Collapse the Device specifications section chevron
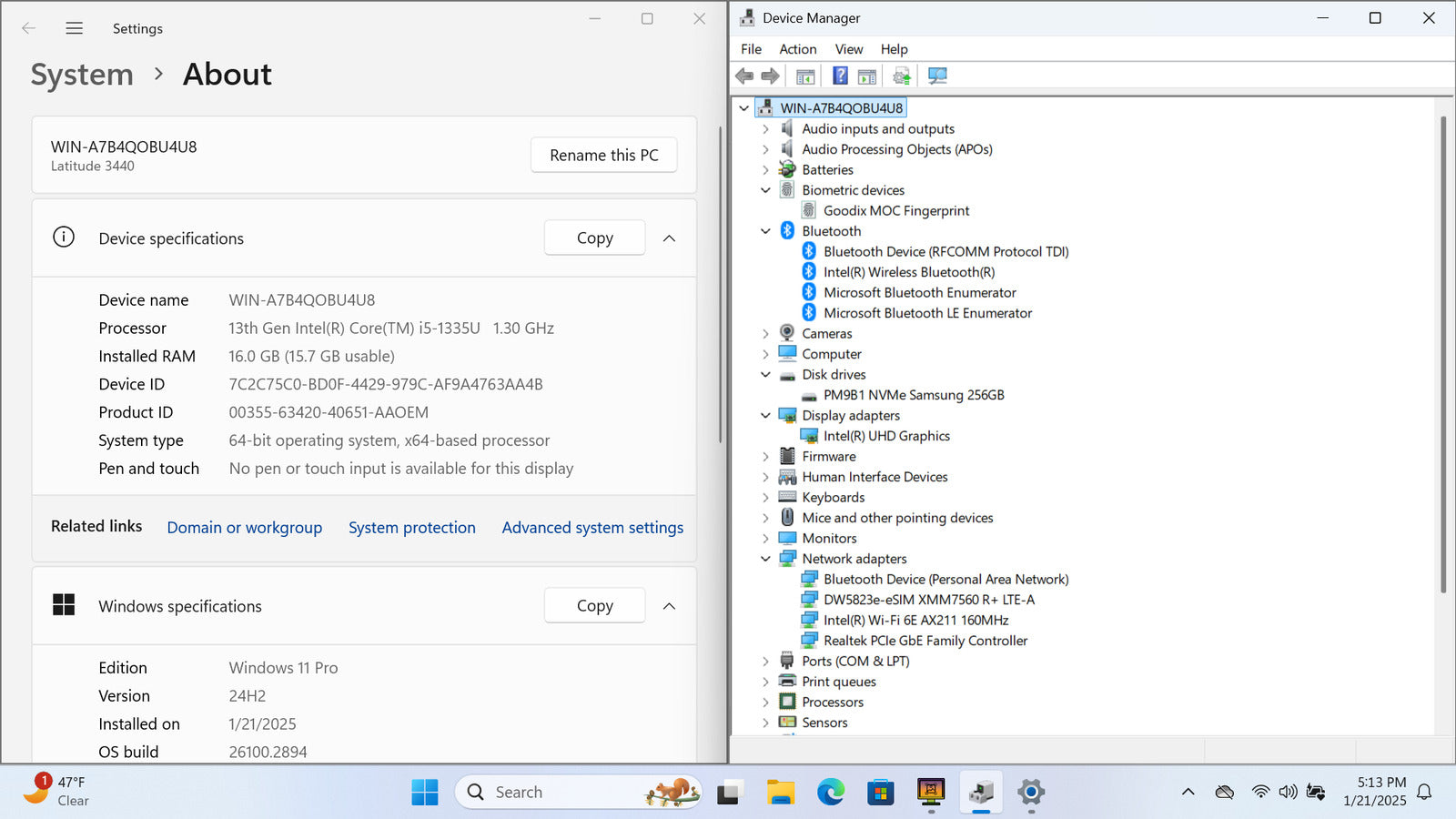The width and height of the screenshot is (1456, 819). (x=669, y=238)
